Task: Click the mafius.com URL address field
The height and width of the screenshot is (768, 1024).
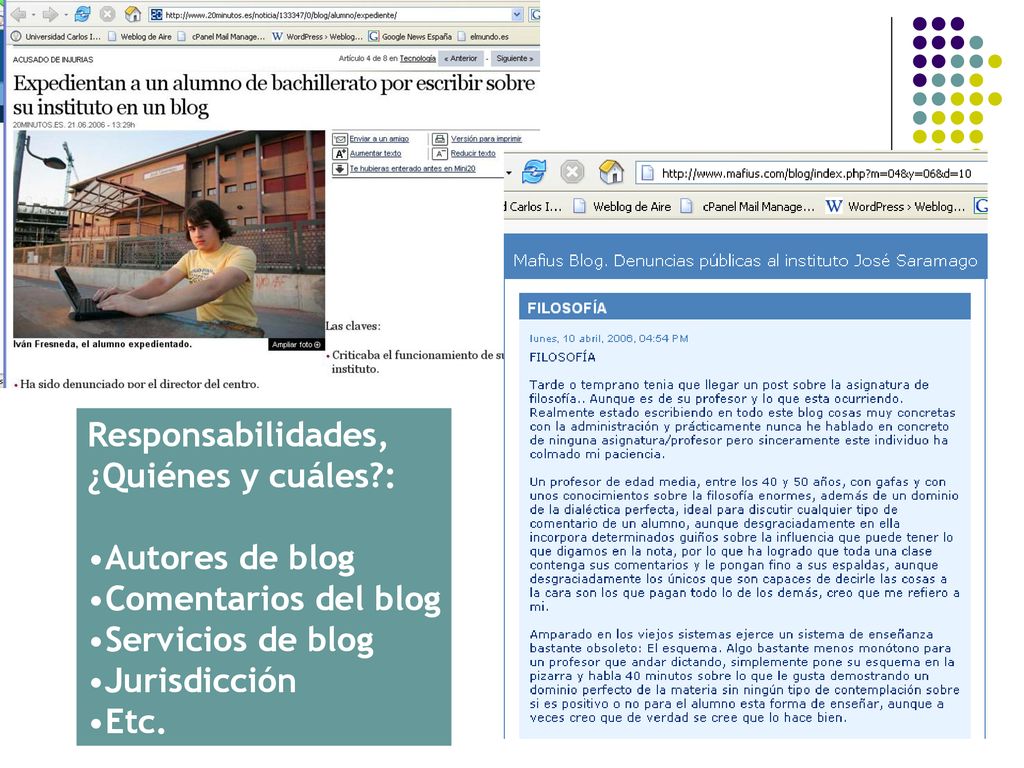Action: coord(811,173)
